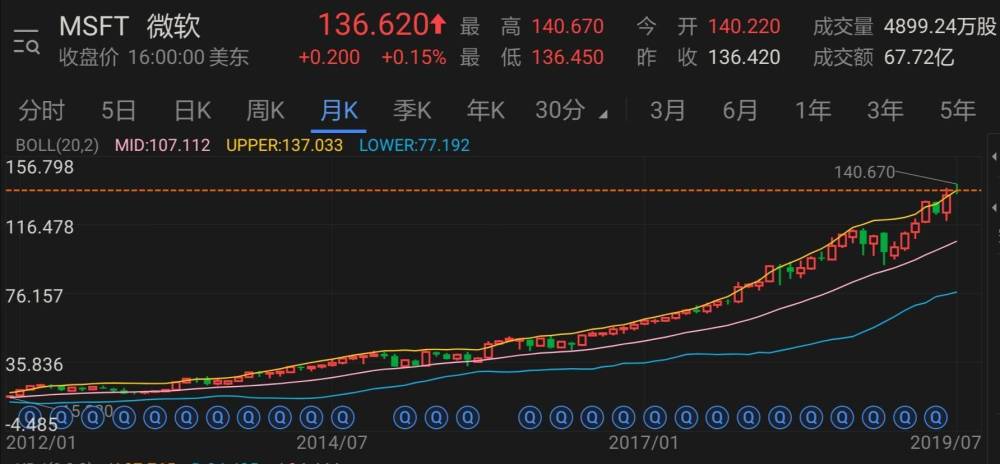Tap the MSFT 微软 stock title
Viewport: 1000px width, 464px height.
[x=129, y=26]
